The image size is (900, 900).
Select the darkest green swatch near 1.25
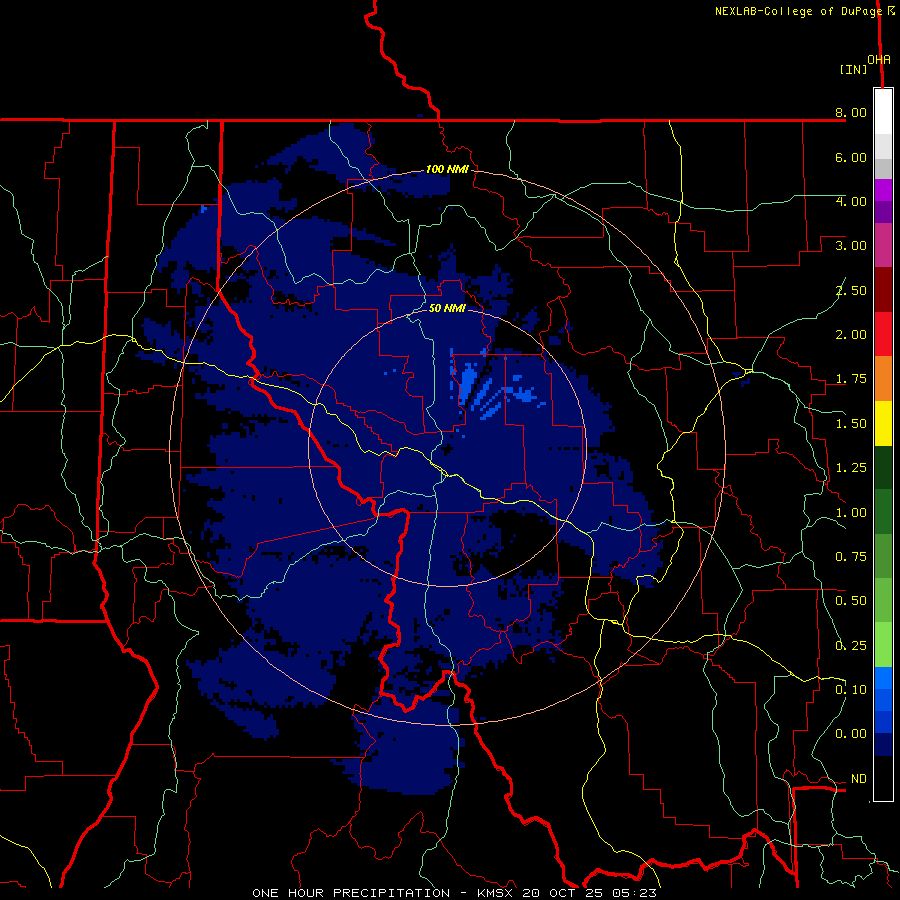[883, 468]
